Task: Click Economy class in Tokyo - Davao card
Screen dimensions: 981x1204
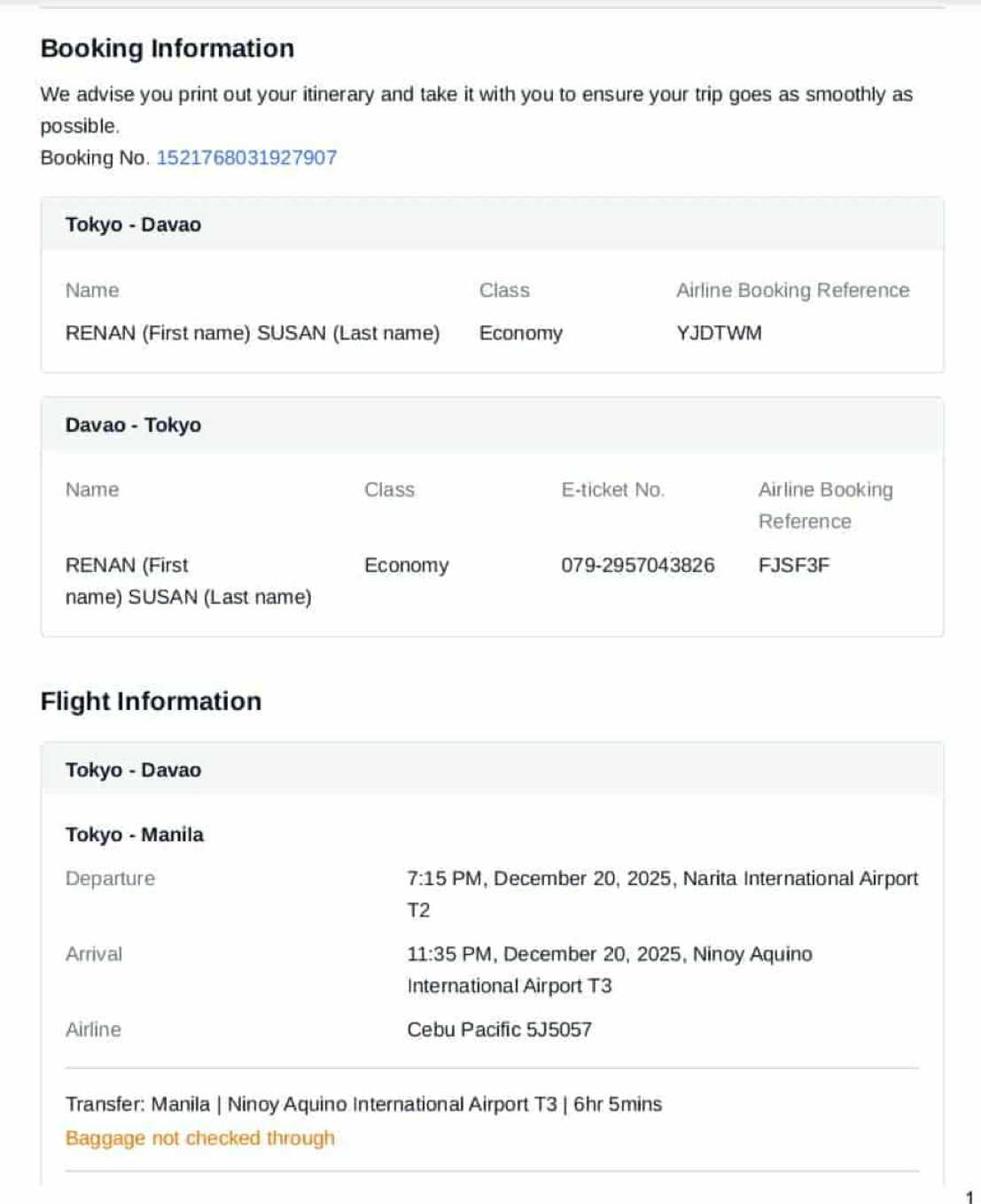Action: [x=520, y=333]
